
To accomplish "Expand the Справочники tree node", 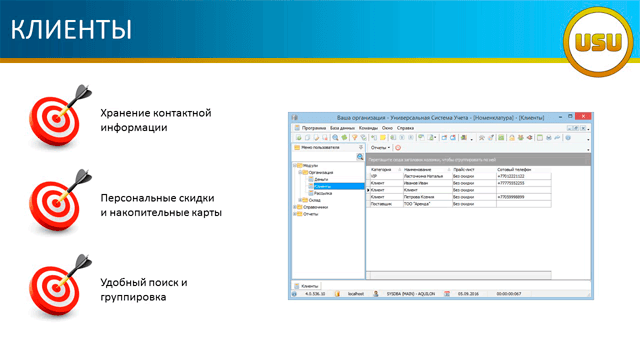I will click(295, 207).
